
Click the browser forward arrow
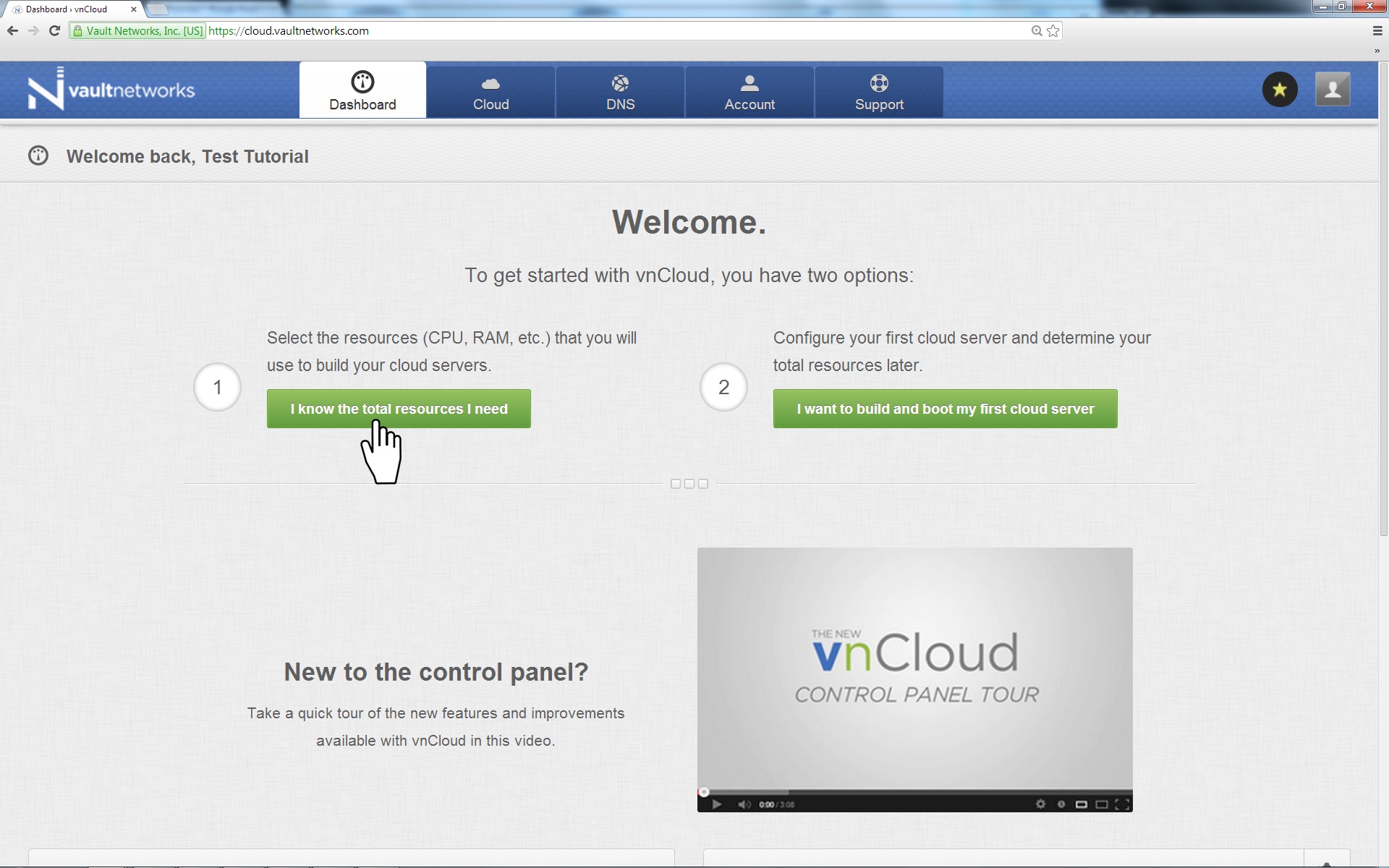33,30
